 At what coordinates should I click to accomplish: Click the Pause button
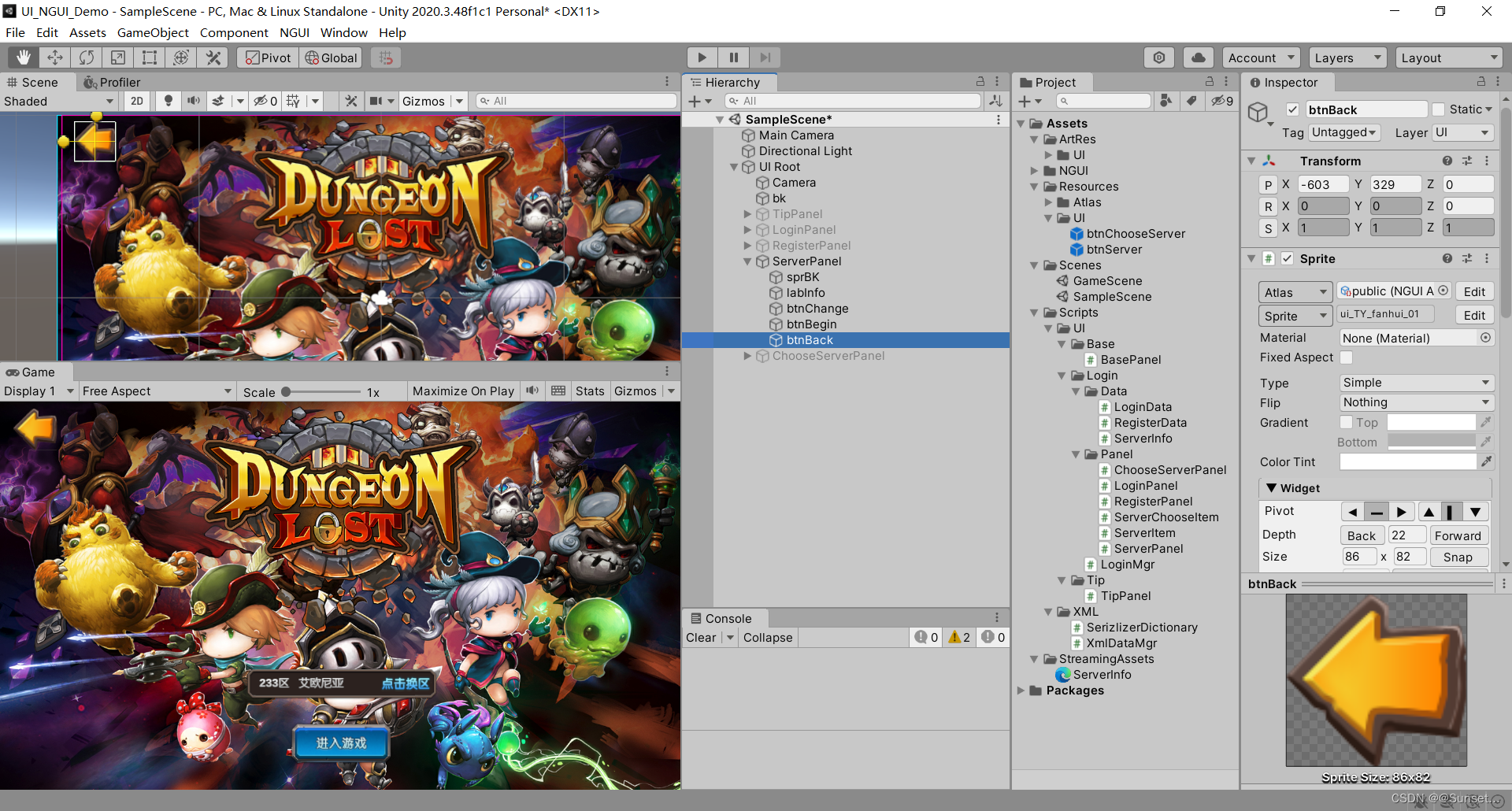(733, 57)
